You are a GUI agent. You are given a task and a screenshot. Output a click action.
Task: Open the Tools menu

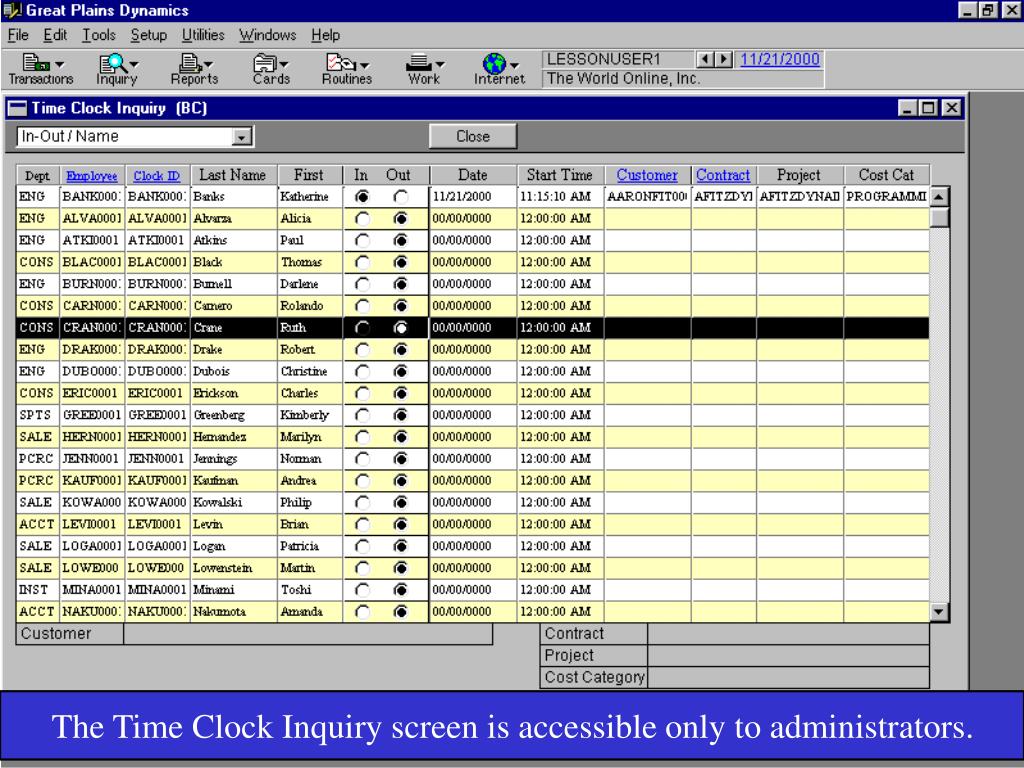pos(99,35)
